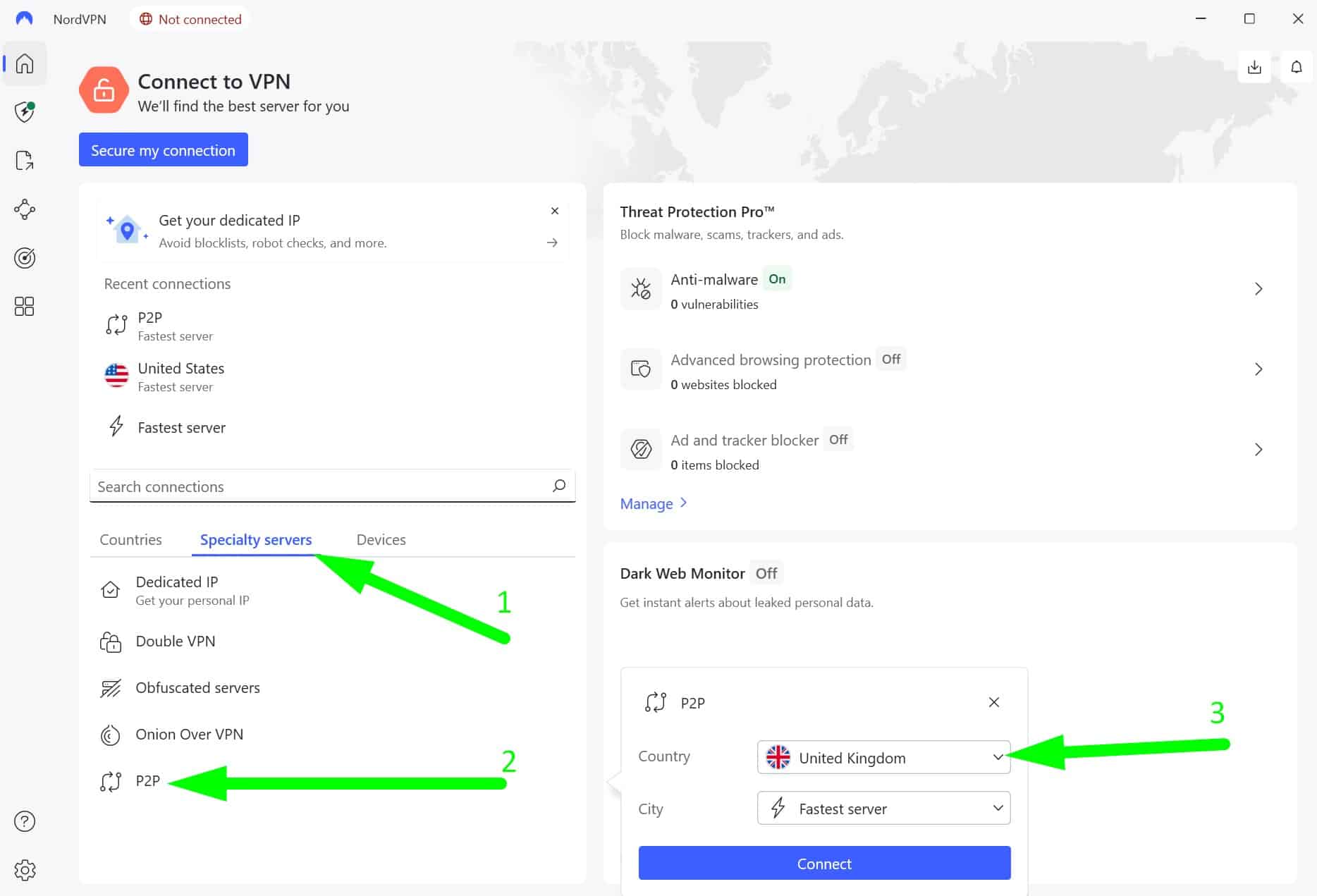Click the NordVPN logo in title bar
The image size is (1317, 896).
[24, 19]
